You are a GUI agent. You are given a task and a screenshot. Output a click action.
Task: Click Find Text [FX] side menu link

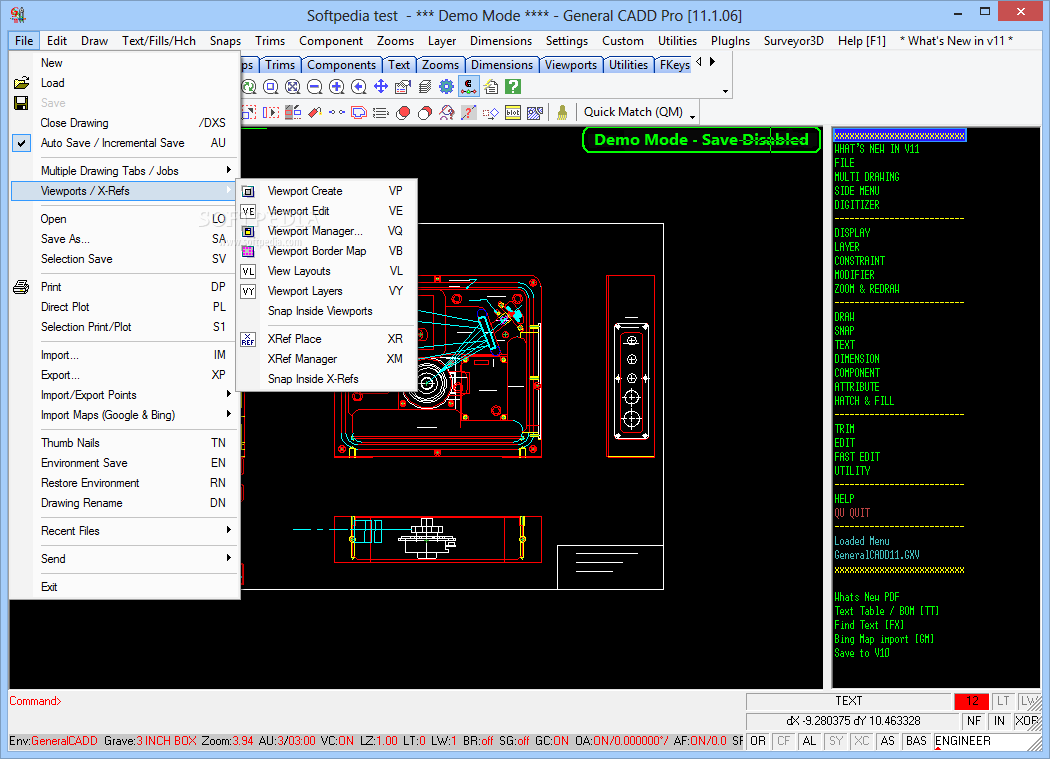(869, 625)
